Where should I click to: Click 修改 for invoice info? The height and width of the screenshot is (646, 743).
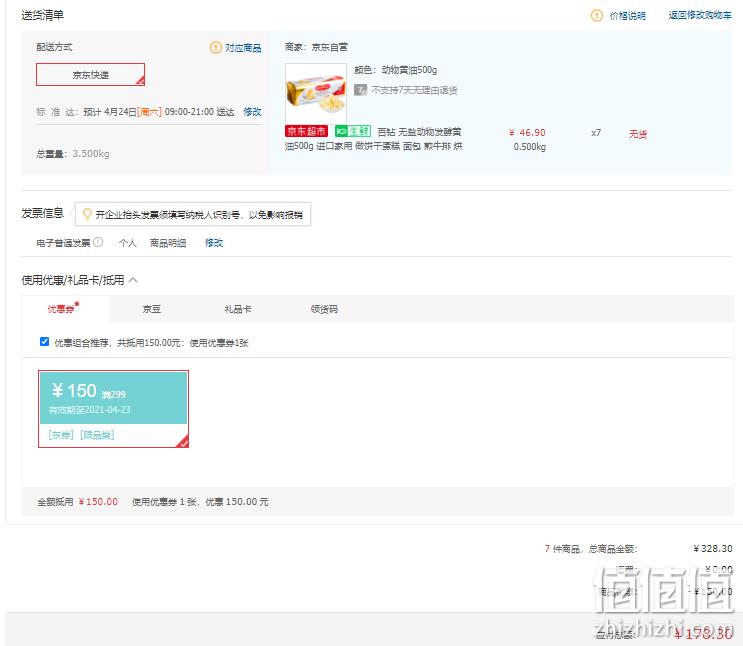pyautogui.click(x=214, y=243)
